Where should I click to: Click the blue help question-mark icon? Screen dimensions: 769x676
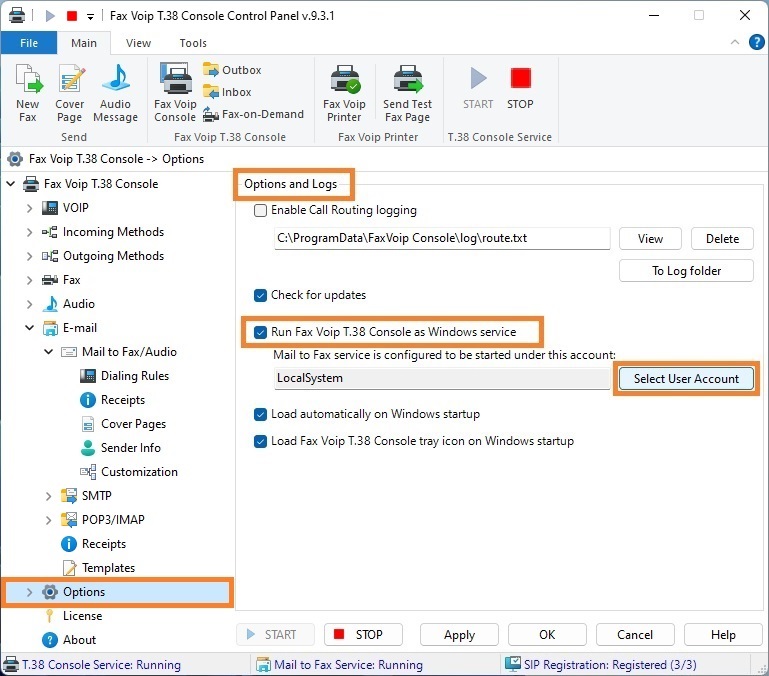click(x=756, y=42)
